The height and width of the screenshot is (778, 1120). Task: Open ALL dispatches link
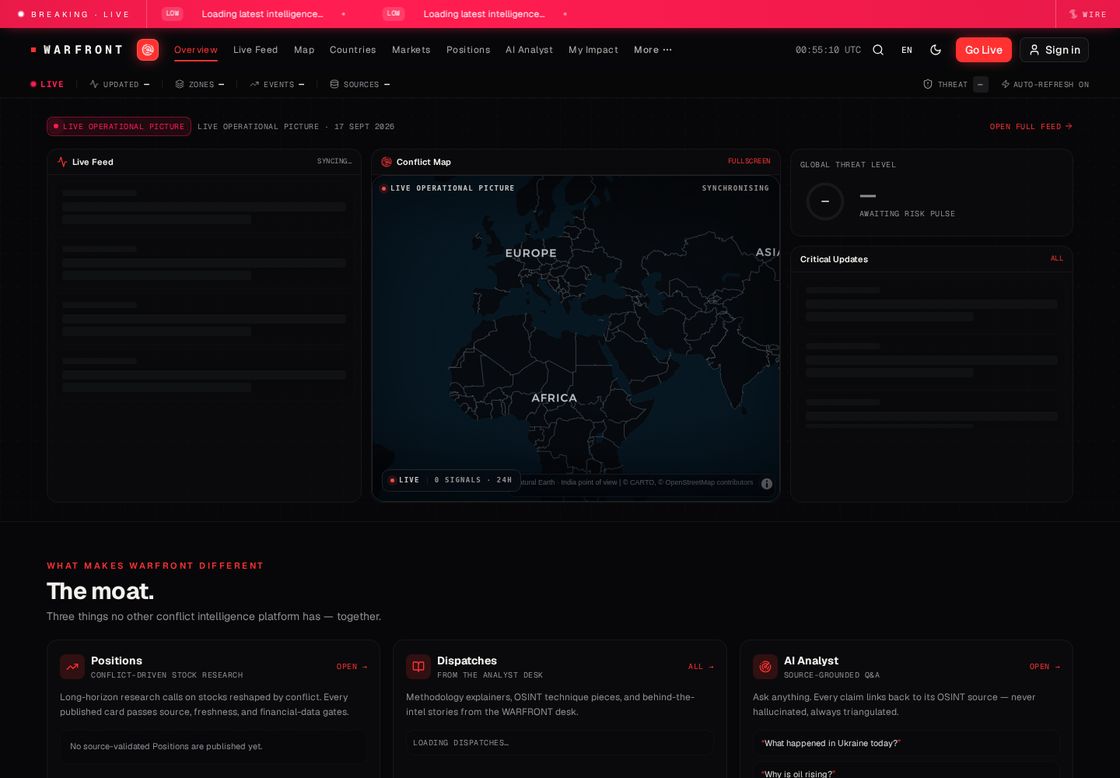701,667
